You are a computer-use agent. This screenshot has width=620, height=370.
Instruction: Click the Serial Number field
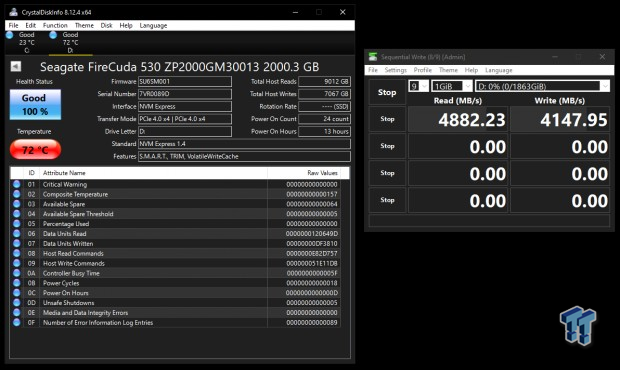pos(185,94)
